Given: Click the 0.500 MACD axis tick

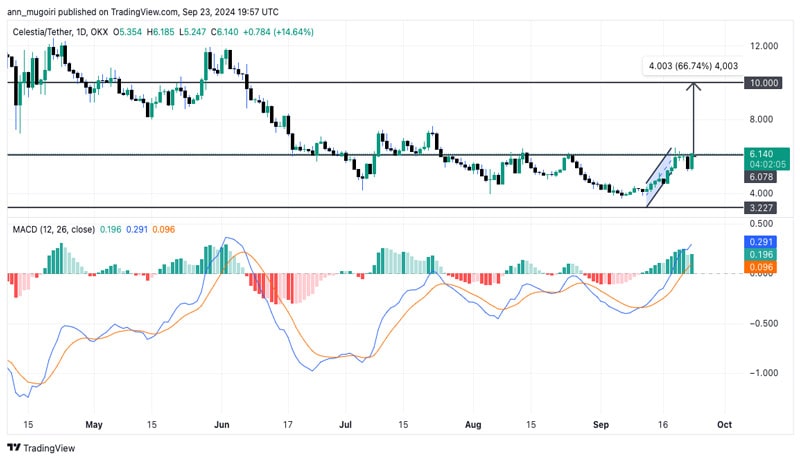Looking at the screenshot, I should tap(761, 223).
